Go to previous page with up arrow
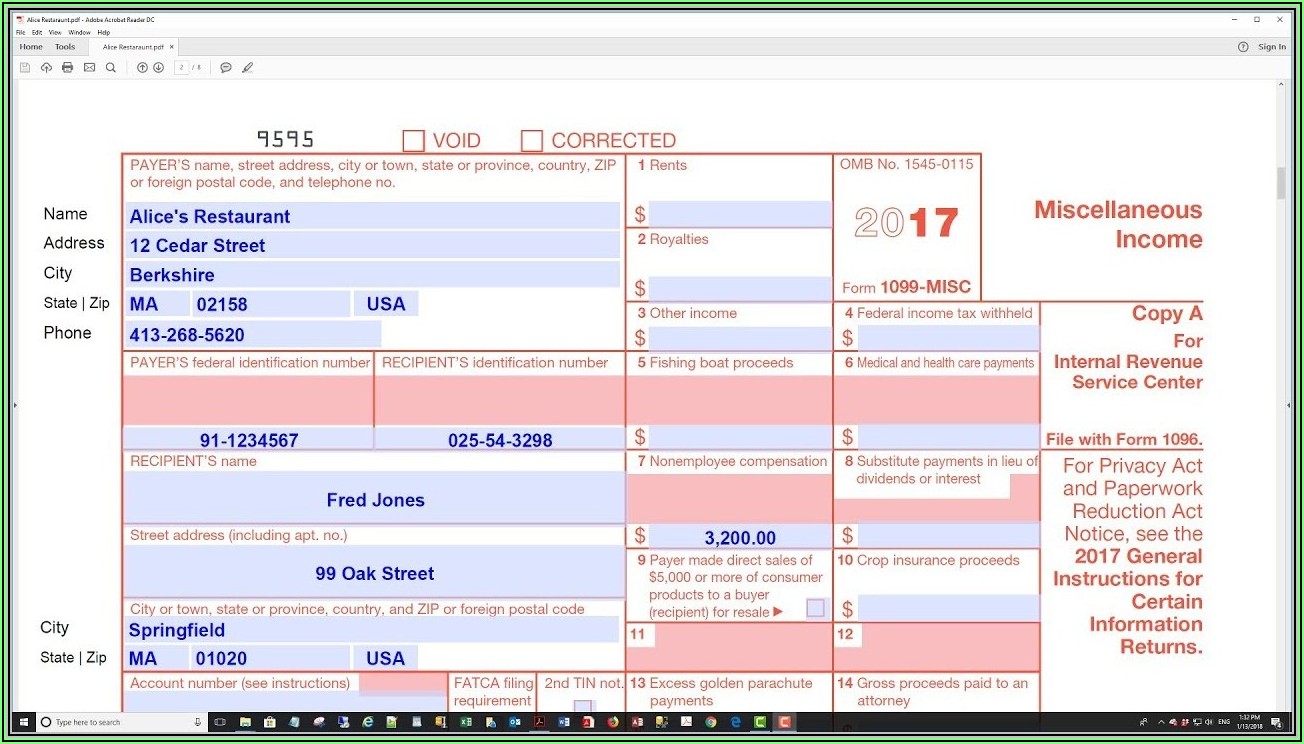Screen dimensions: 1304x744 coord(141,67)
